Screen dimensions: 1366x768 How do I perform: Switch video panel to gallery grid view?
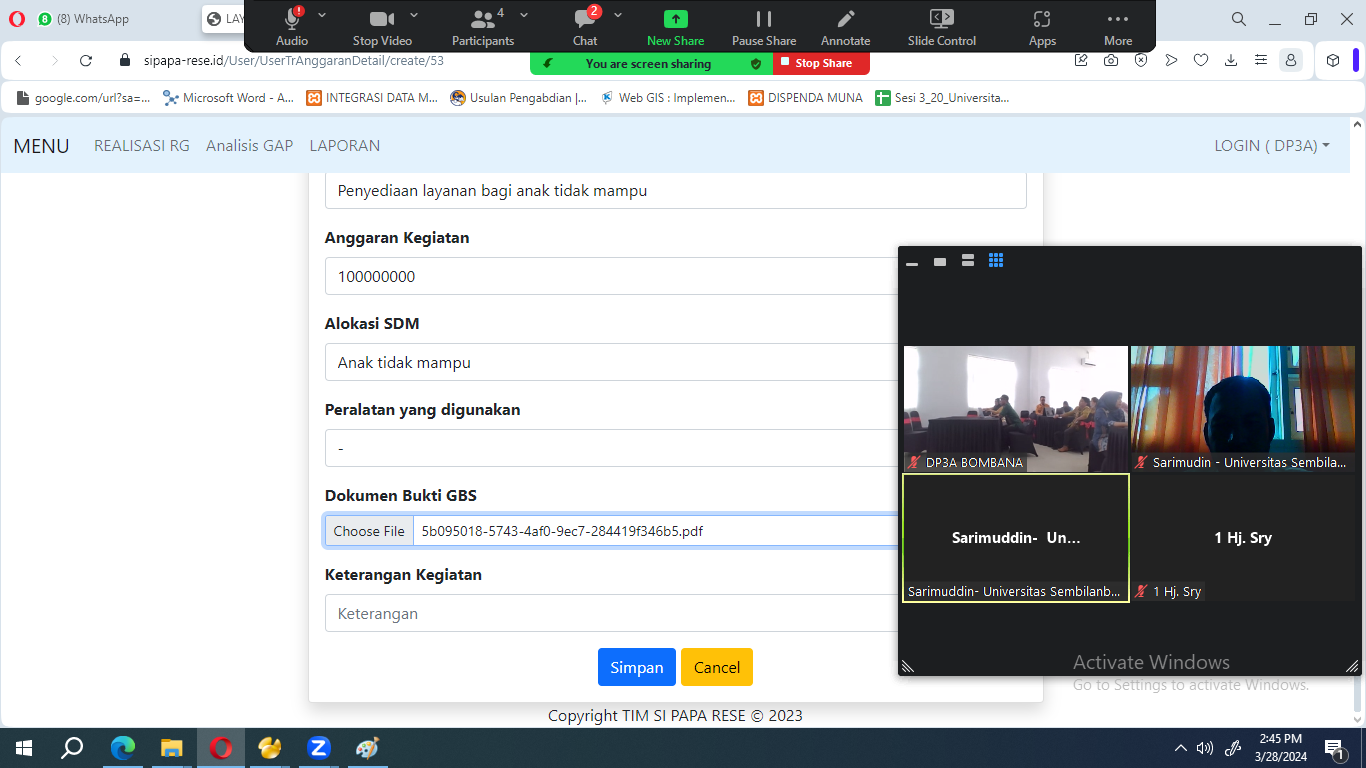(x=996, y=261)
